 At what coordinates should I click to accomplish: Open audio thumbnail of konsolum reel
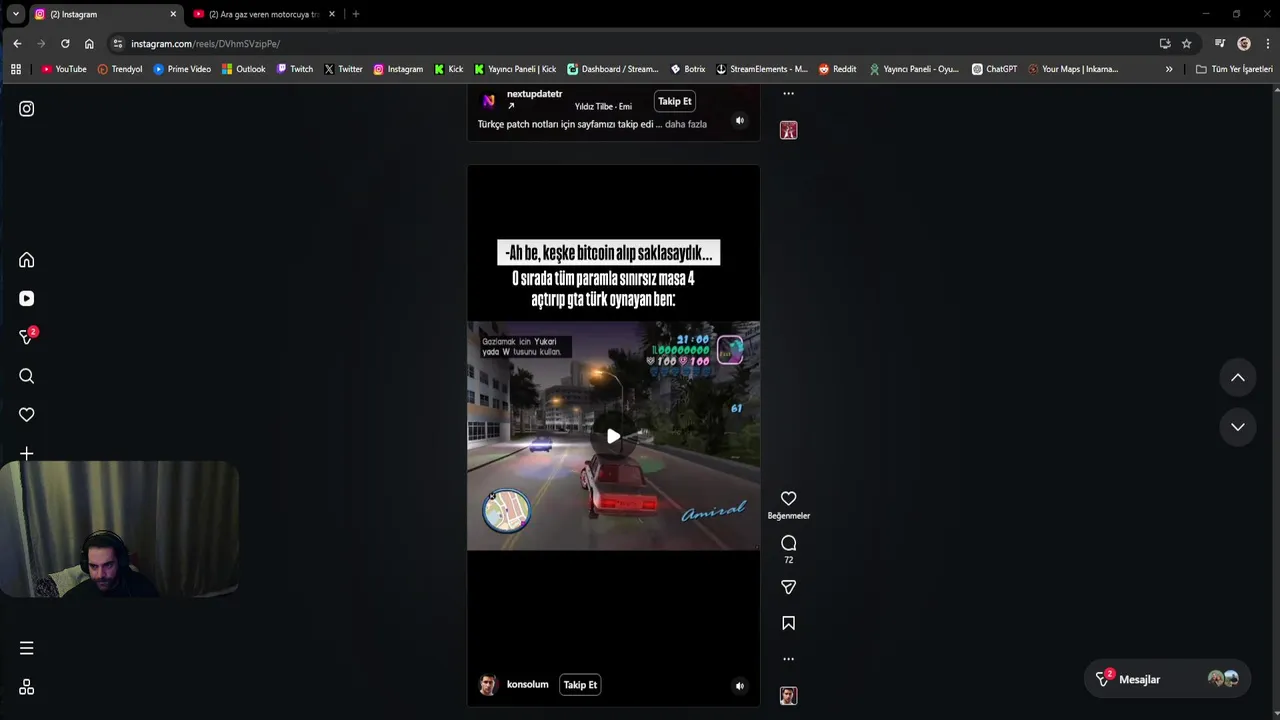[x=788, y=696]
